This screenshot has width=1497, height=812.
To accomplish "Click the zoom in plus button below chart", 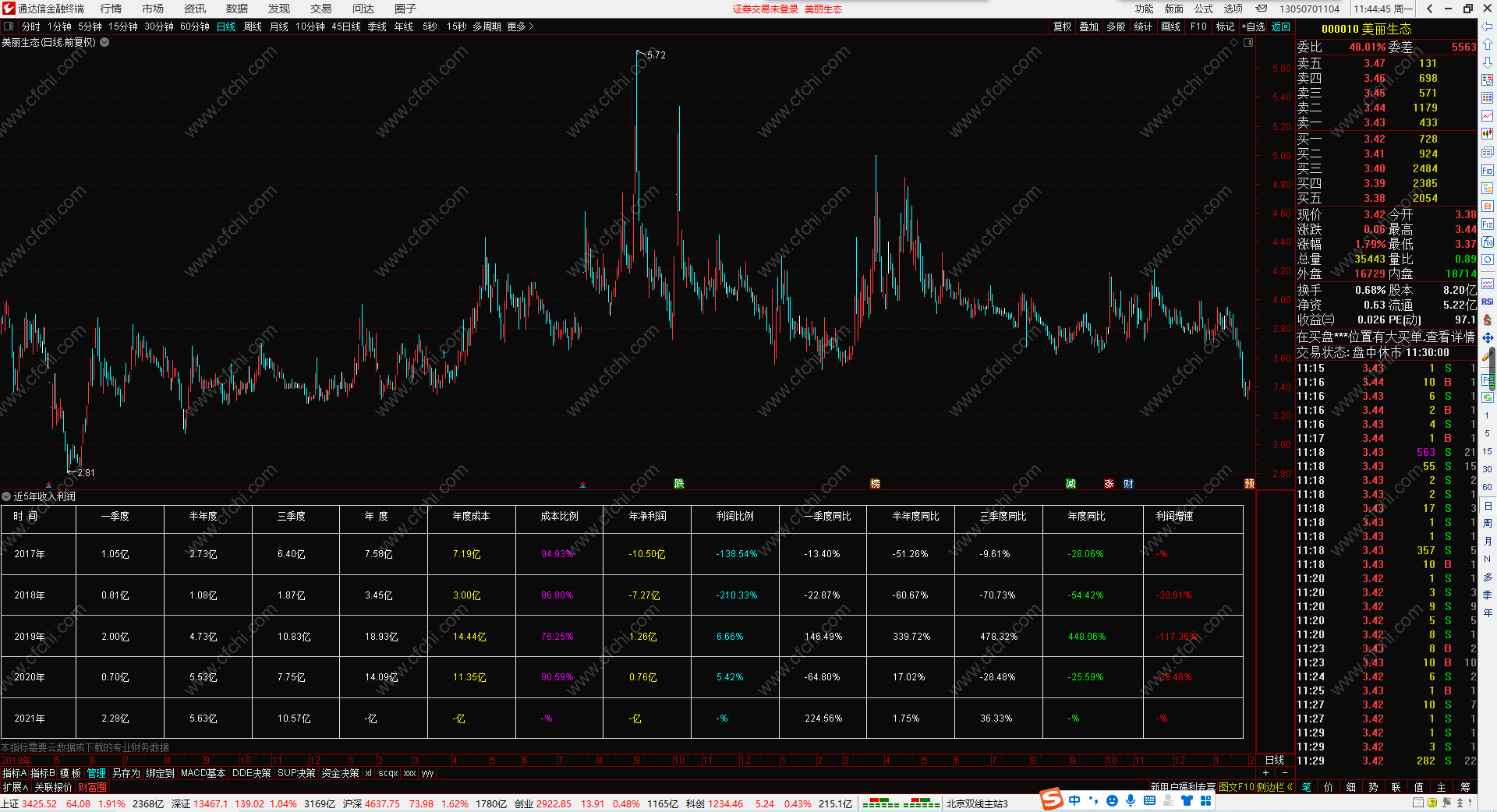I will tap(1265, 773).
